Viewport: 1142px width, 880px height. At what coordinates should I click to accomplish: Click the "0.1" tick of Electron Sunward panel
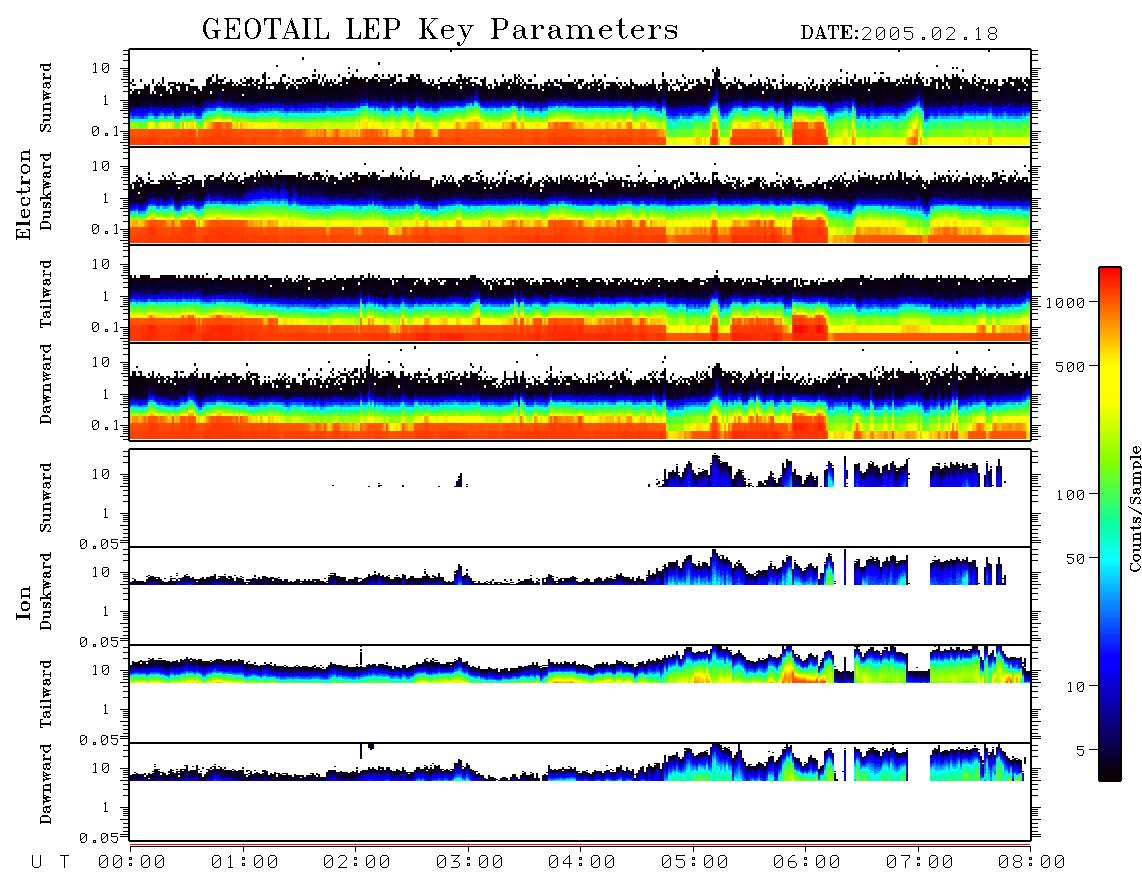pyautogui.click(x=106, y=132)
